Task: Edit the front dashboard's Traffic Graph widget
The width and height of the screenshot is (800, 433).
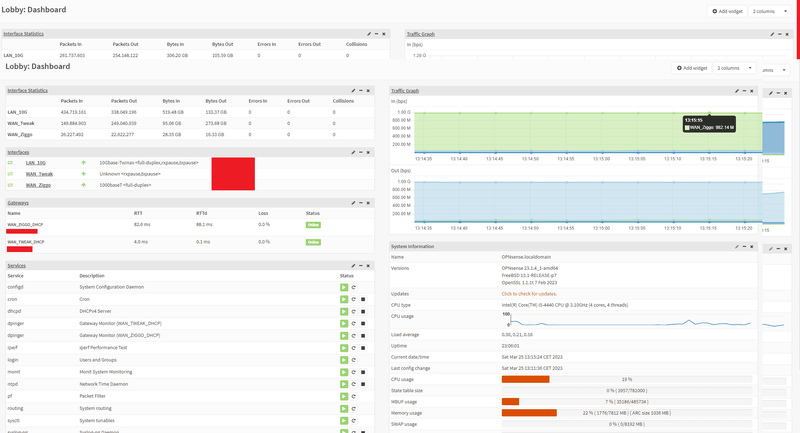Action: 737,91
